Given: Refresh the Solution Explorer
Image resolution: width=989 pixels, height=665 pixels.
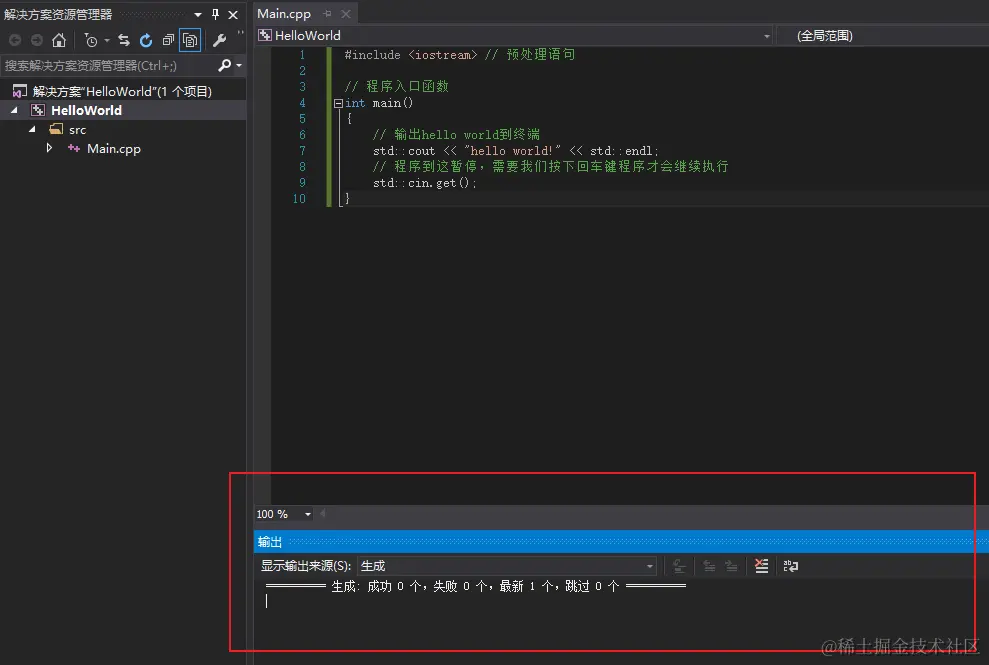Looking at the screenshot, I should [x=146, y=40].
